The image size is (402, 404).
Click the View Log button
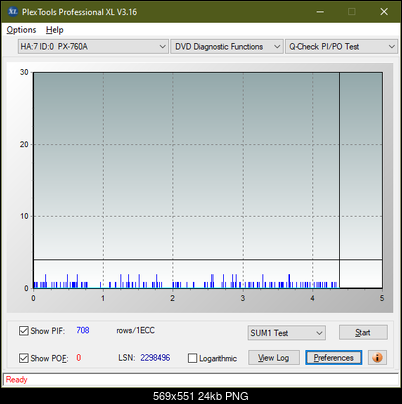point(274,358)
